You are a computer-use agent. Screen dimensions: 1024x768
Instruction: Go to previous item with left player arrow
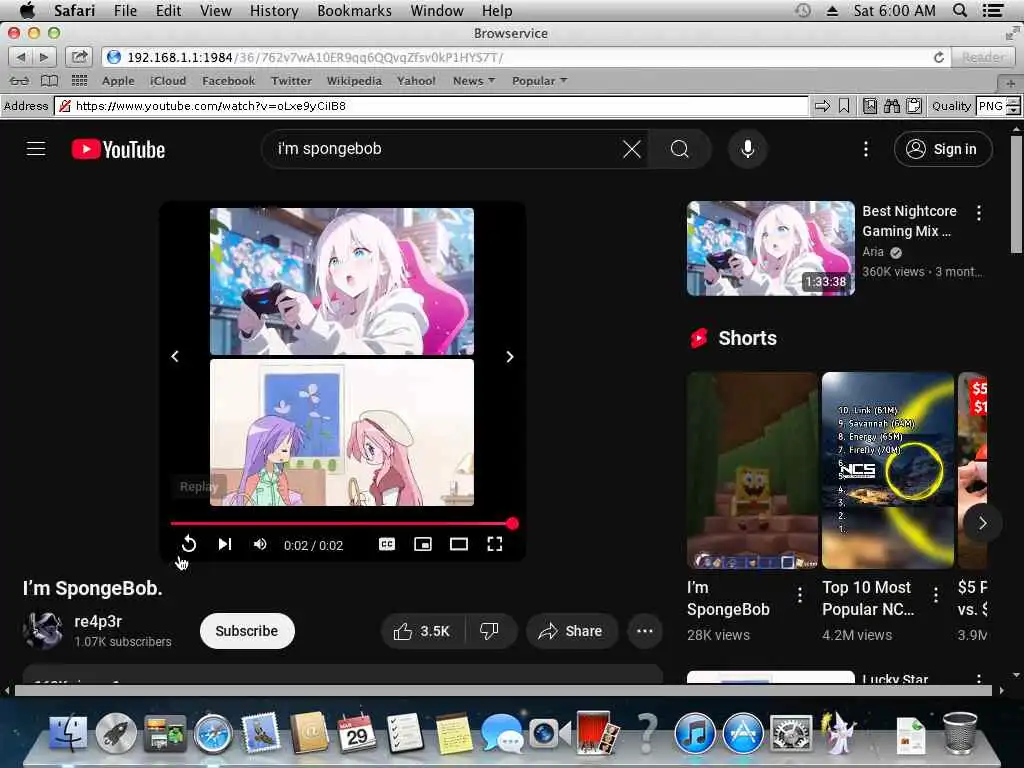[175, 357]
